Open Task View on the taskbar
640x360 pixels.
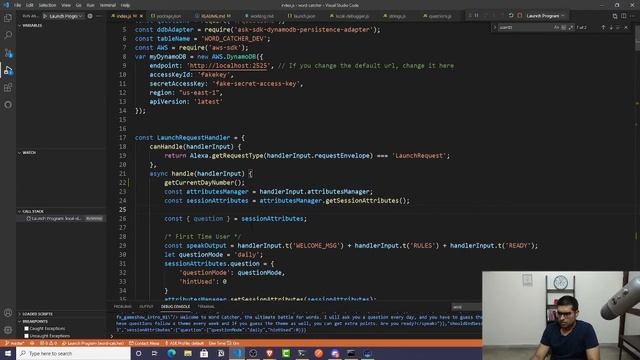pyautogui.click(x=155, y=353)
